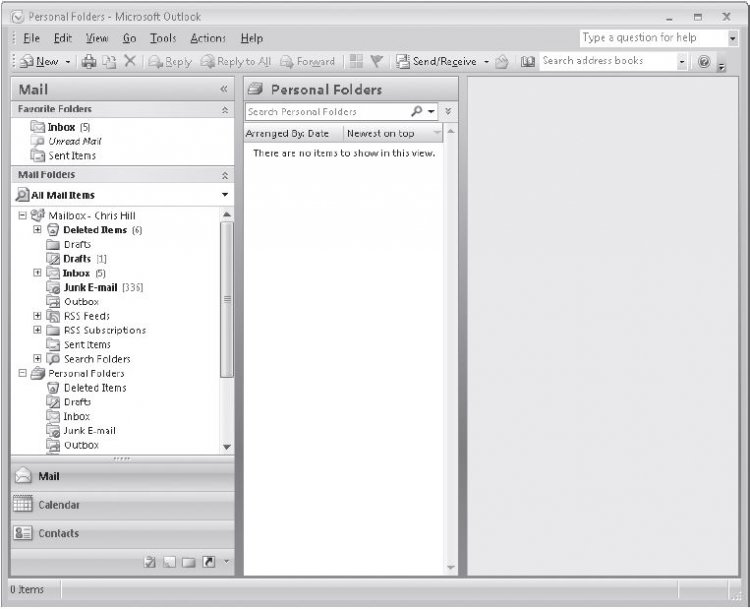
Task: Collapse the Mail Folders section
Action: click(225, 176)
